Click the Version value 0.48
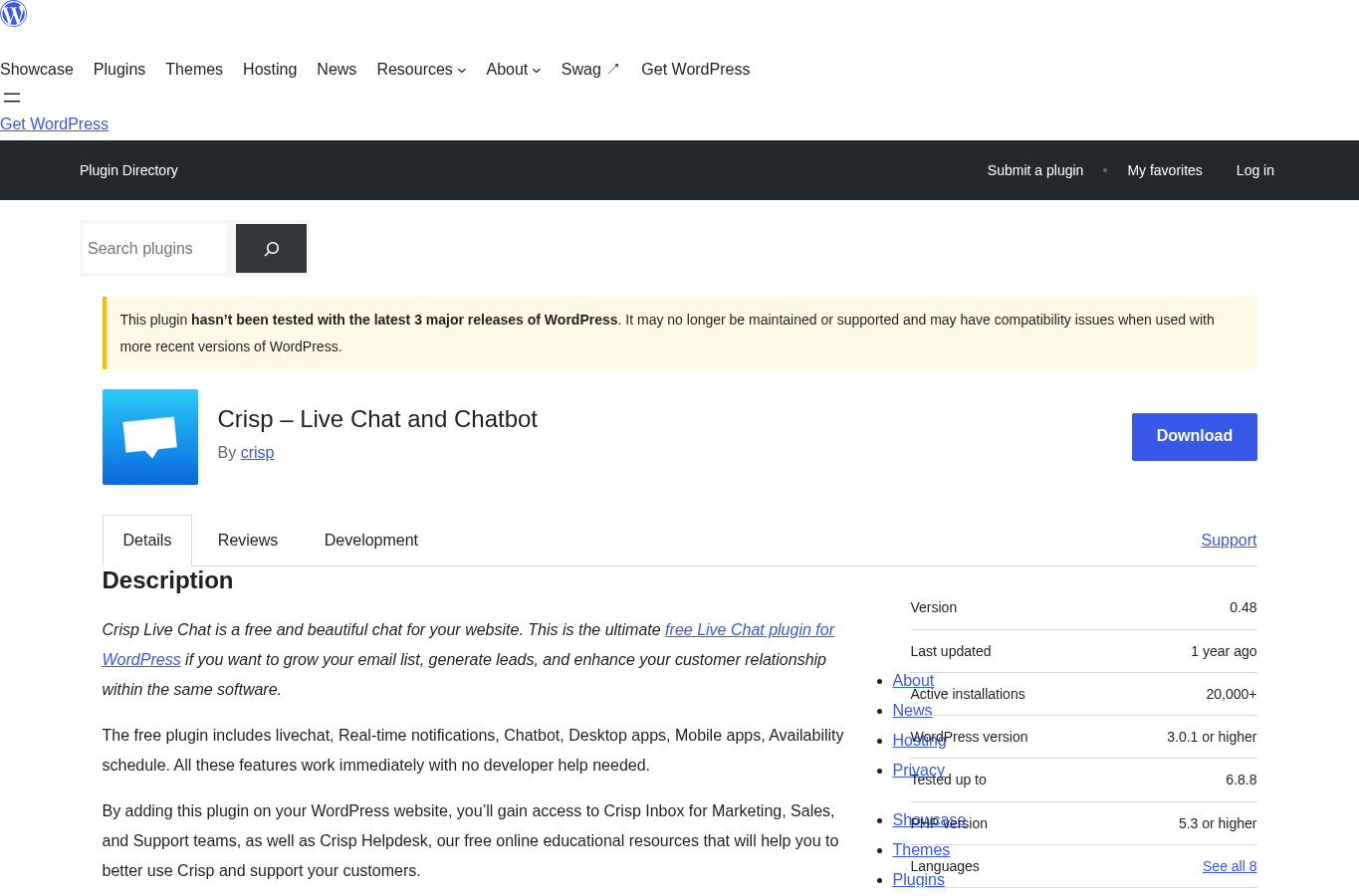This screenshot has width=1359, height=896. (x=1244, y=607)
